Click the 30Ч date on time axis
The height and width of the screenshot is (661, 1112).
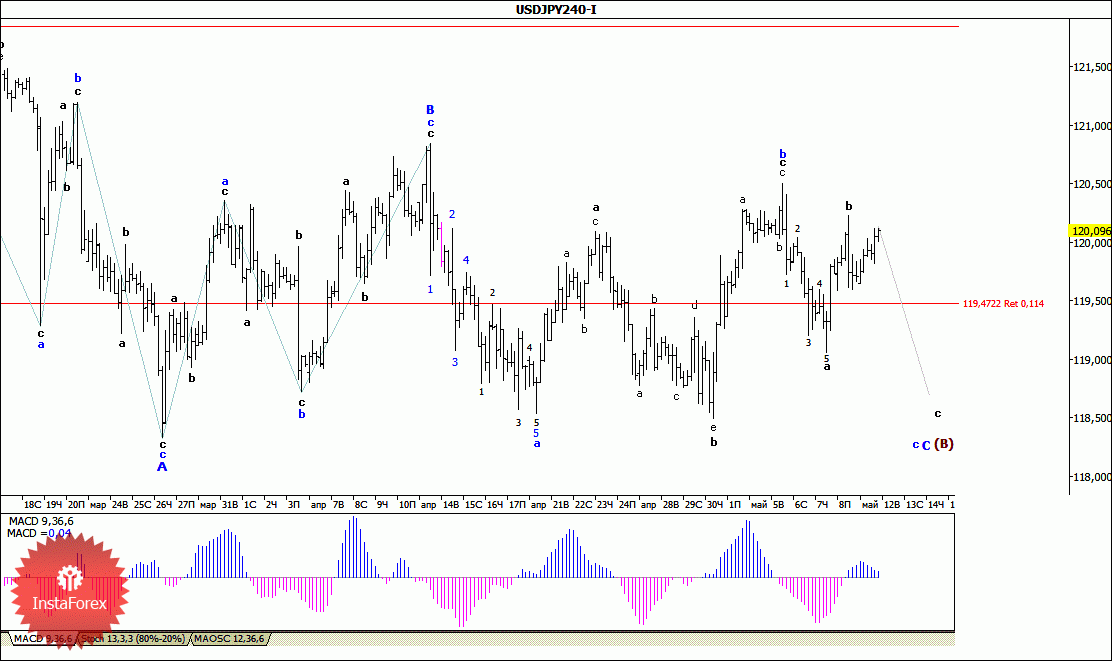click(715, 505)
